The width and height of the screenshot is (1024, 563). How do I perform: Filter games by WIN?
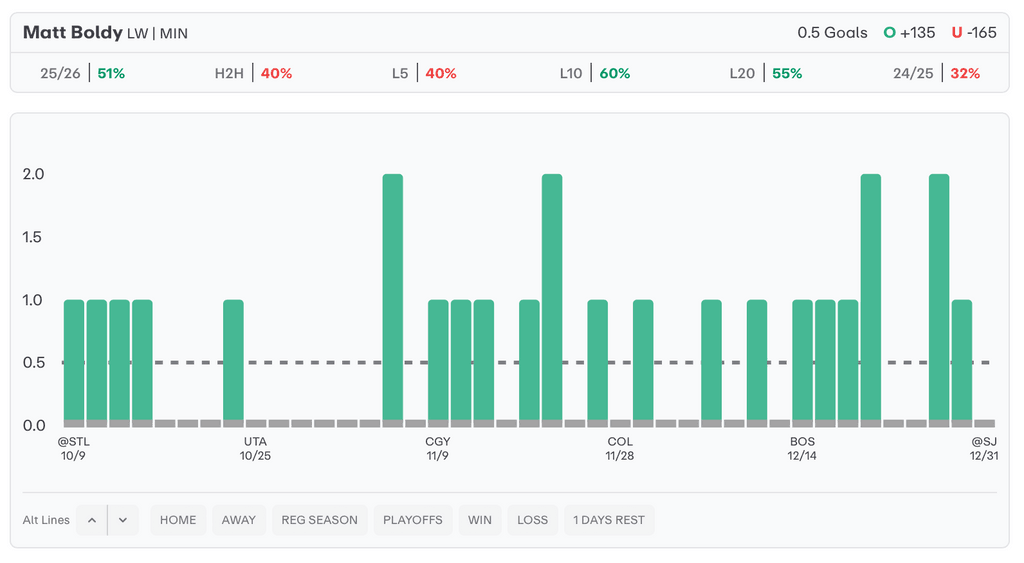click(x=480, y=520)
